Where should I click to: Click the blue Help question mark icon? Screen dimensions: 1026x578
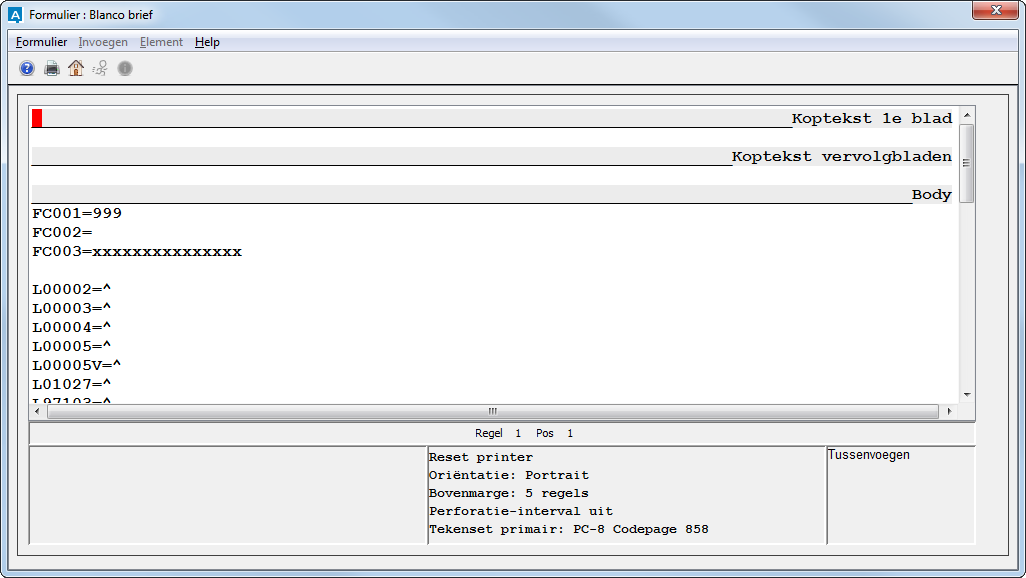(27, 68)
